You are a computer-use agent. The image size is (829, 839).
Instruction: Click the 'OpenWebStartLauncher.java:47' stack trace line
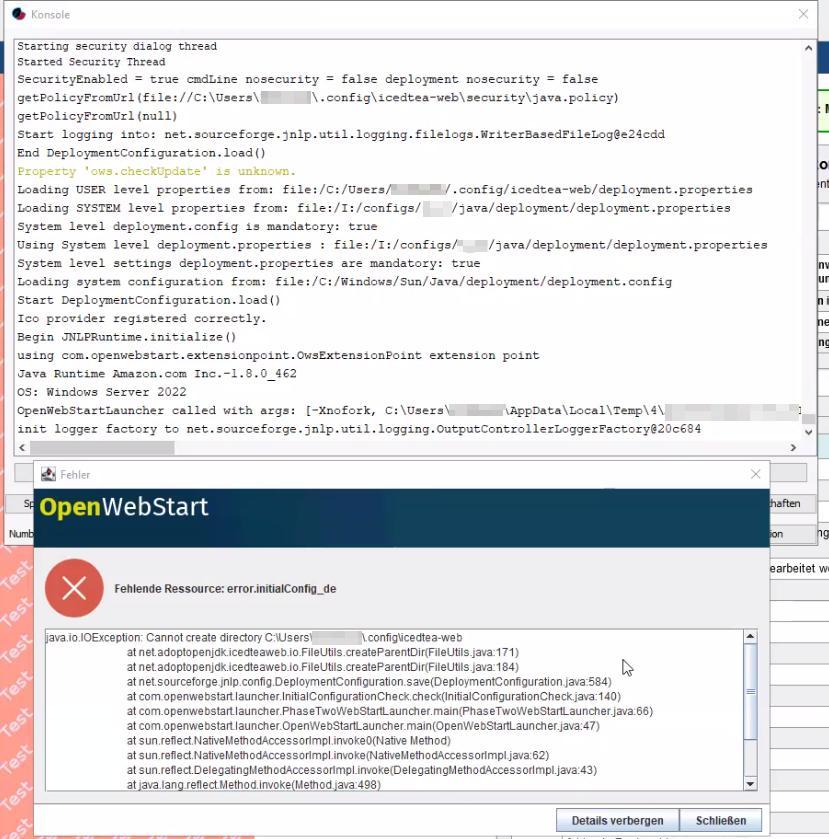[x=363, y=726]
